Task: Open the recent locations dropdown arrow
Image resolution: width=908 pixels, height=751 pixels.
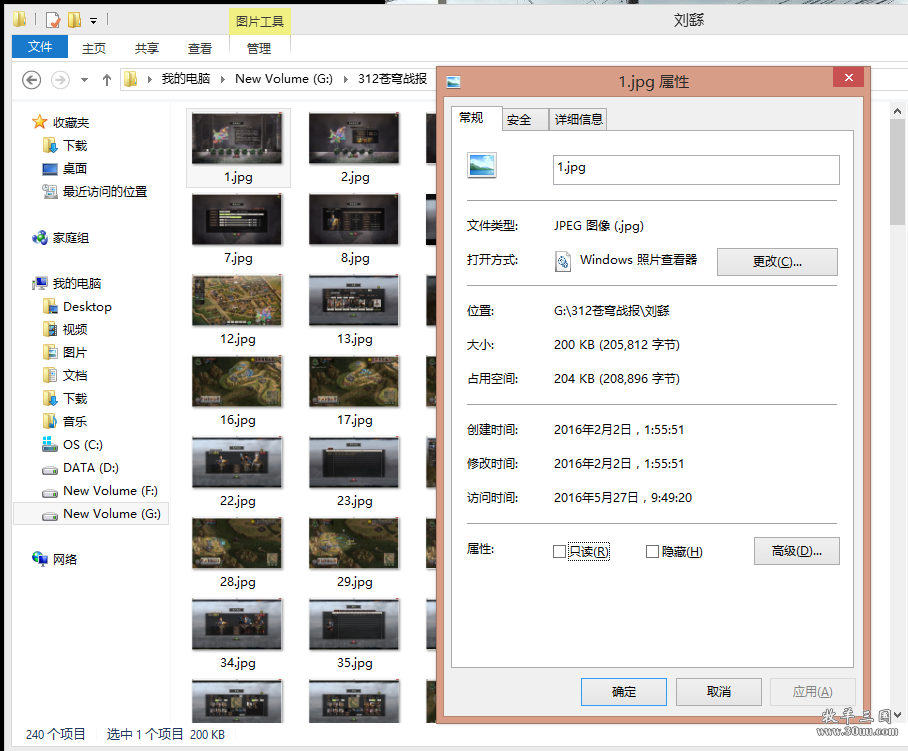Action: [85, 80]
